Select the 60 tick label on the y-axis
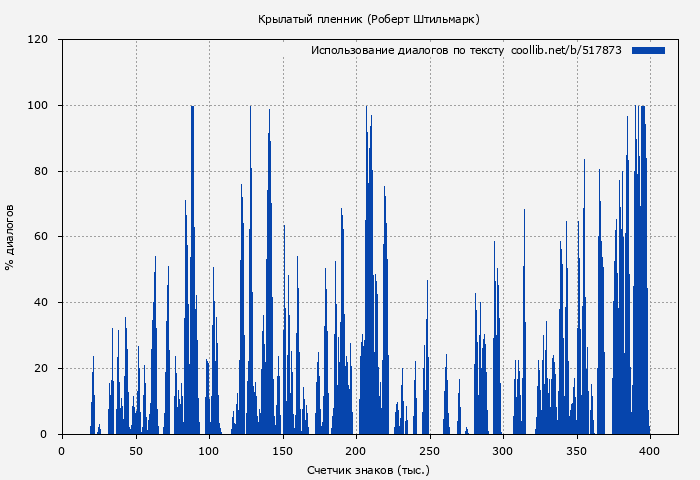The image size is (700, 480). (x=41, y=237)
